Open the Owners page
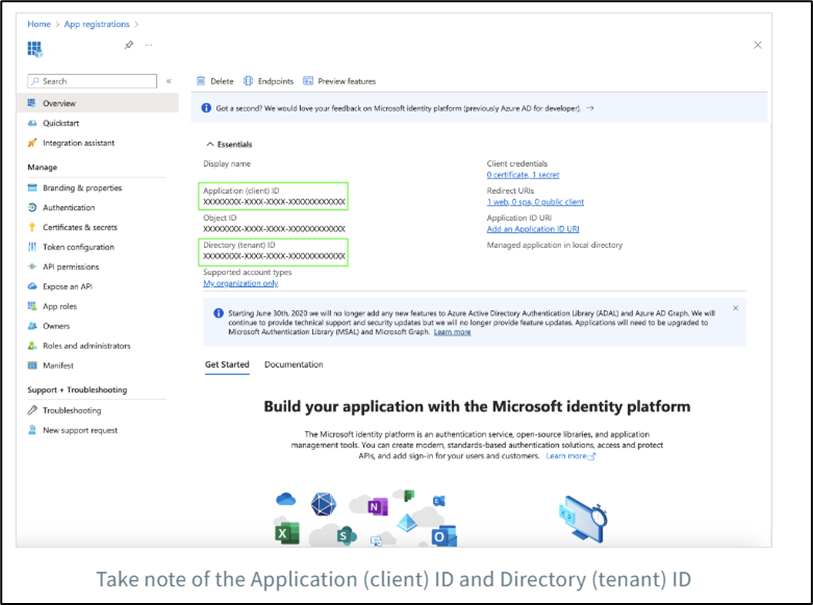This screenshot has height=605, width=813. (x=56, y=326)
